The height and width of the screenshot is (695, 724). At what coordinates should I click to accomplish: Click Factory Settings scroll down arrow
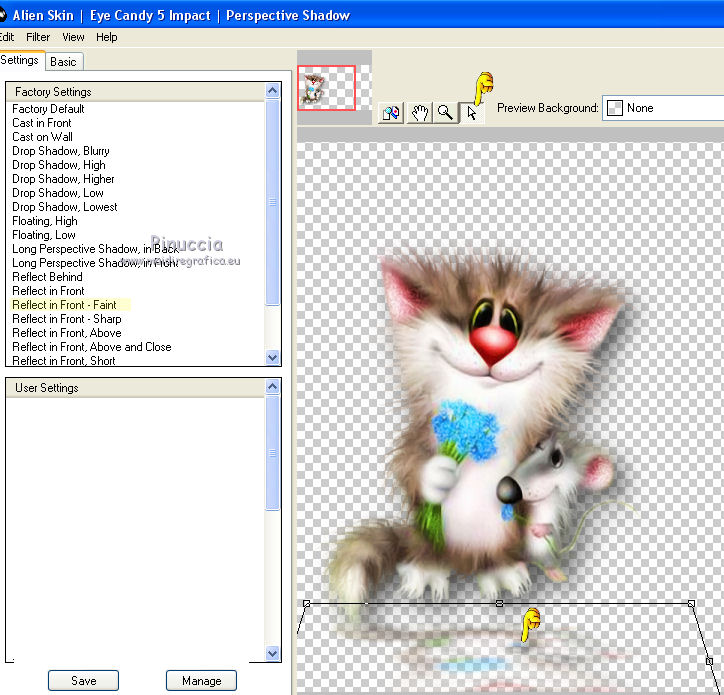coord(272,357)
